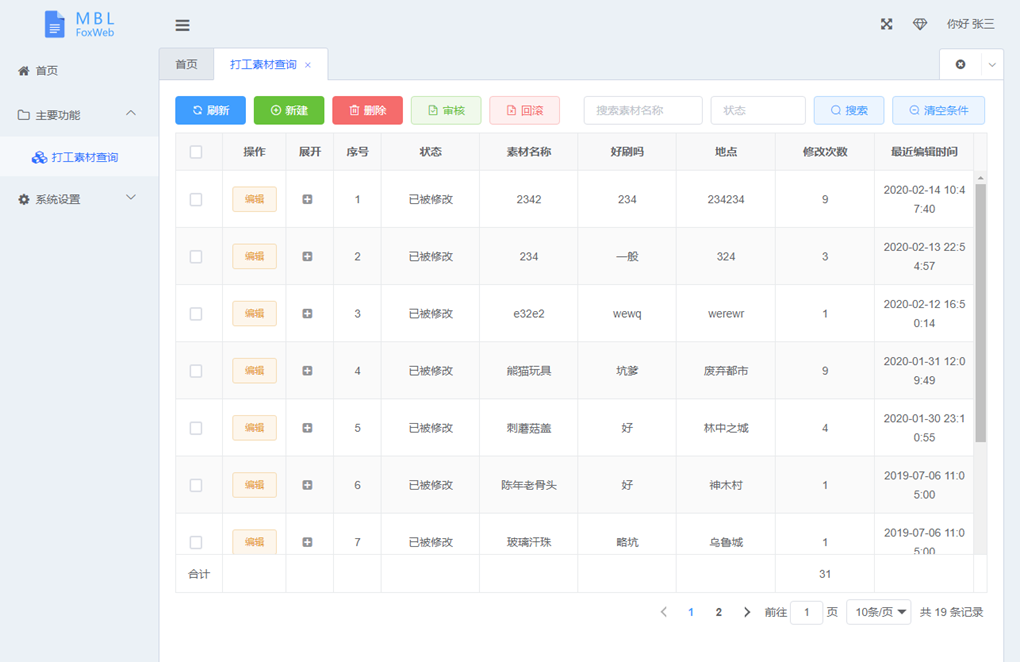The image size is (1020, 662).
Task: Click the 清空条件 clear button
Action: point(939,111)
